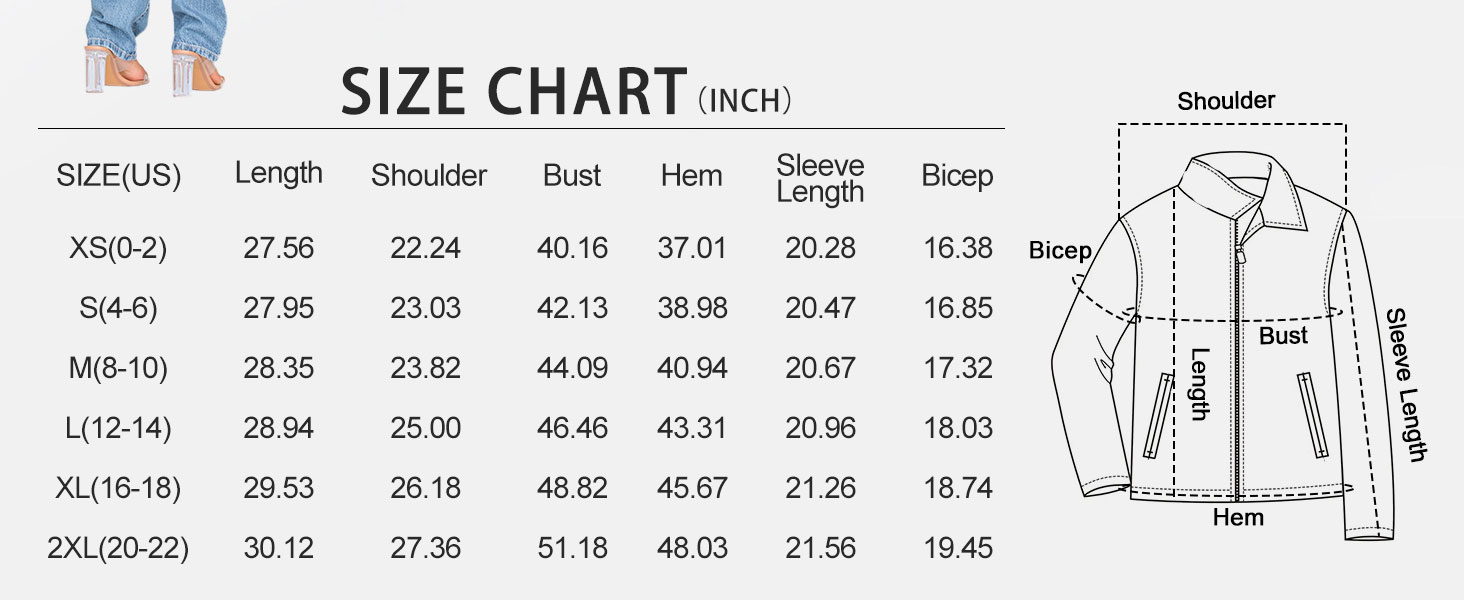Click the L(12-14) bust value 46.46
This screenshot has height=600, width=1464.
[x=572, y=428]
